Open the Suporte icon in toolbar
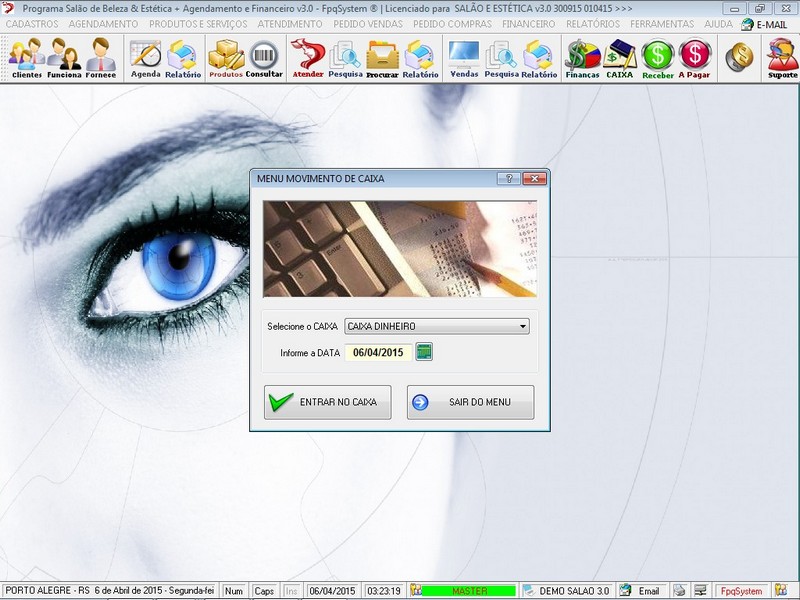Viewport: 800px width, 600px height. click(x=782, y=58)
